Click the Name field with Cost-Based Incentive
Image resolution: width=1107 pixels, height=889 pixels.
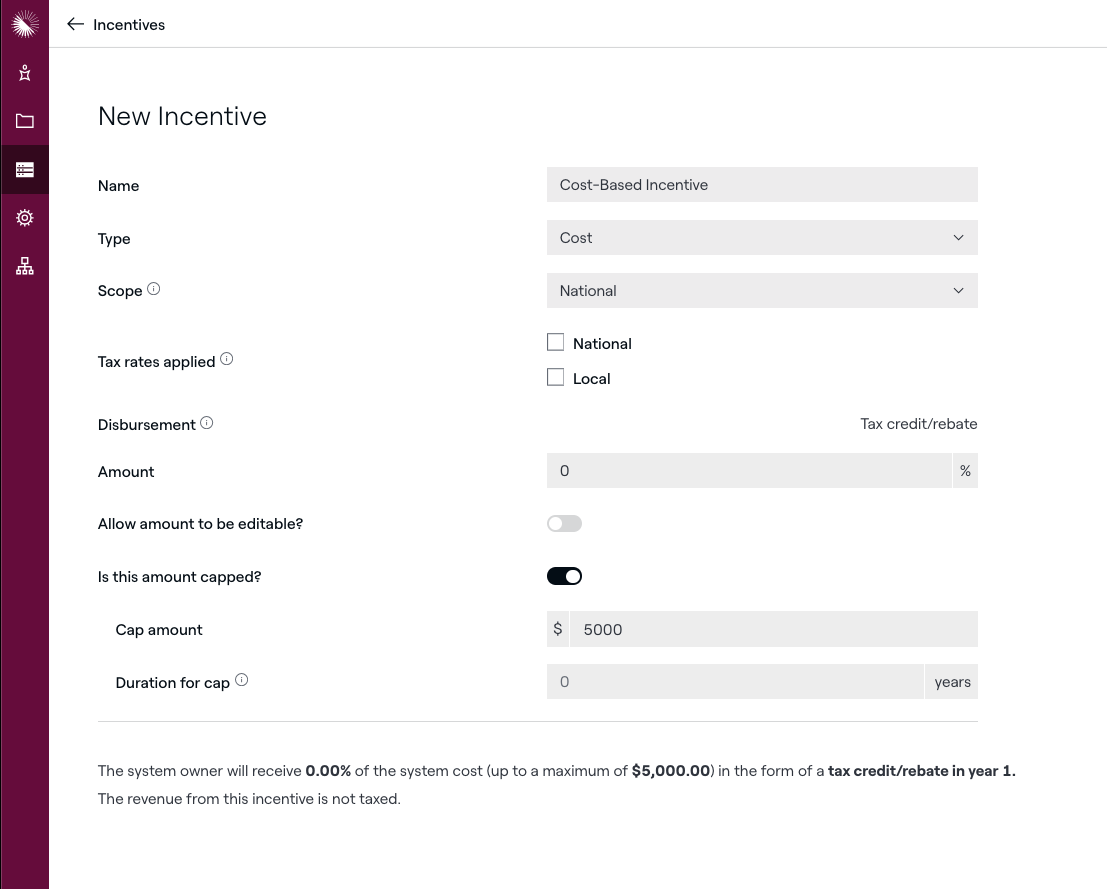click(761, 185)
